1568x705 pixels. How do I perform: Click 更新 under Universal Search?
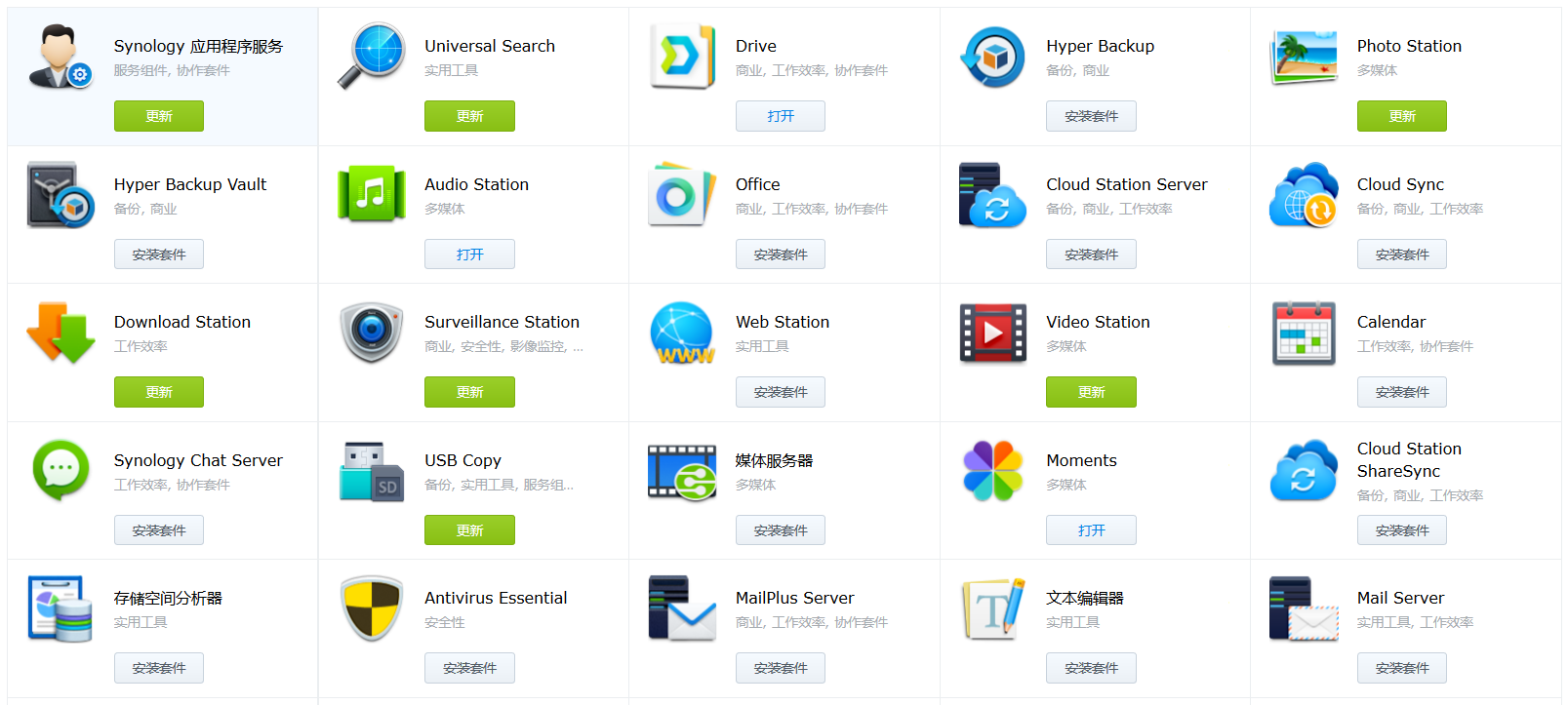469,116
